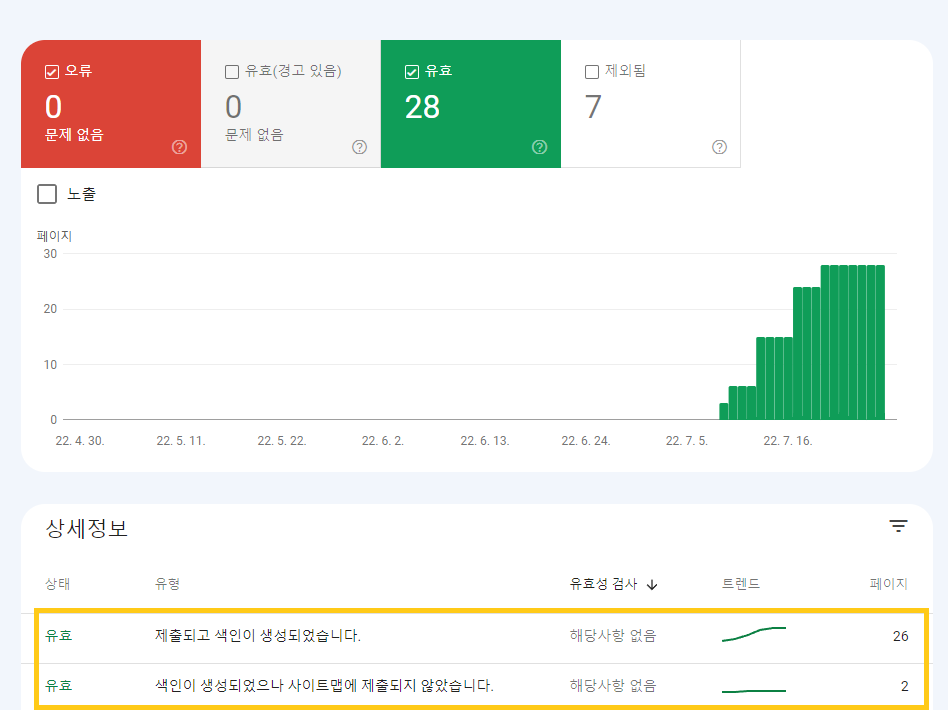Click the 유효 status in first row
This screenshot has width=948, height=710.
coord(59,636)
